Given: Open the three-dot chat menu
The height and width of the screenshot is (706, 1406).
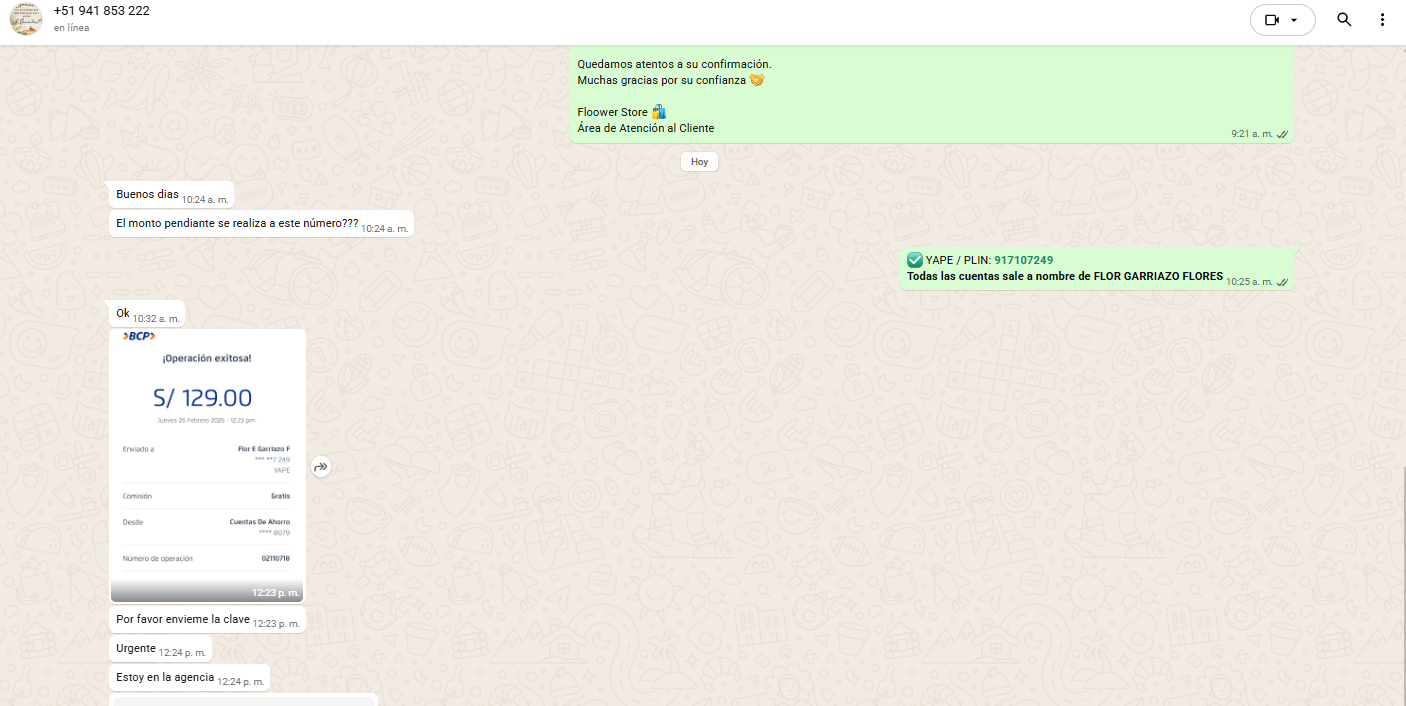Looking at the screenshot, I should [x=1382, y=20].
